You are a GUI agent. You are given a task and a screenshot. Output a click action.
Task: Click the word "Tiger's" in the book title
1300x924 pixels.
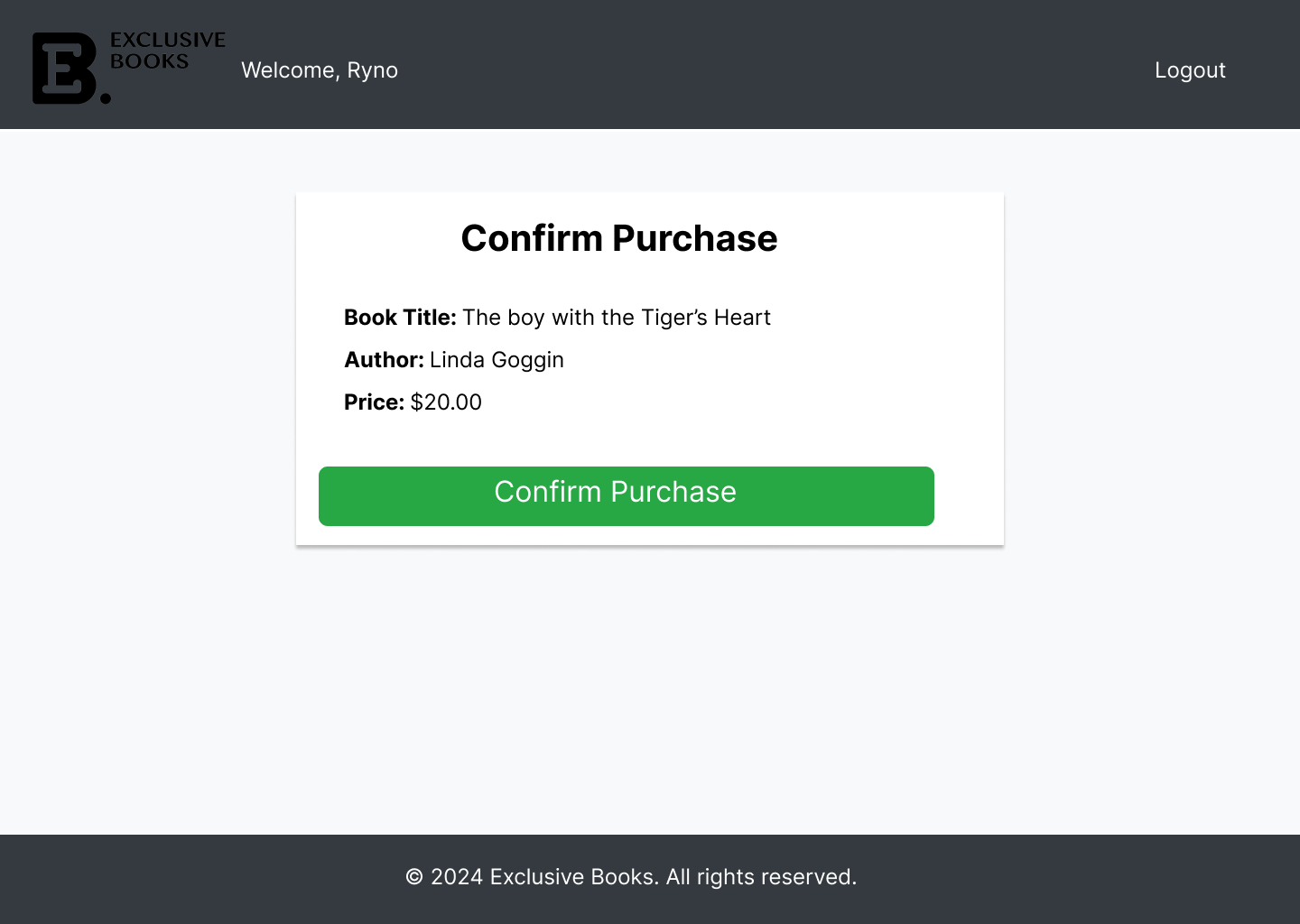[673, 318]
